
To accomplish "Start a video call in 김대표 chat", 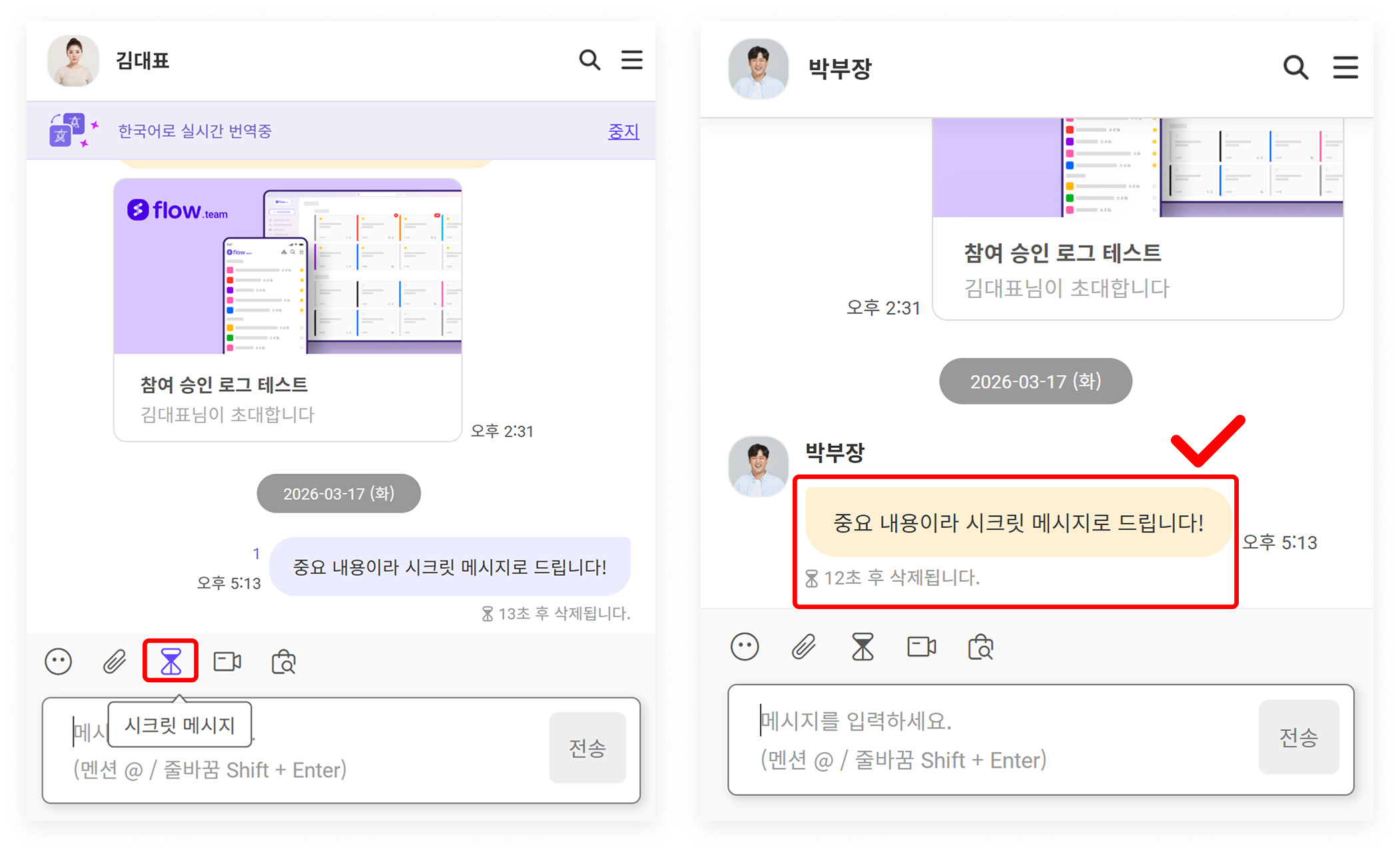I will pos(227,662).
